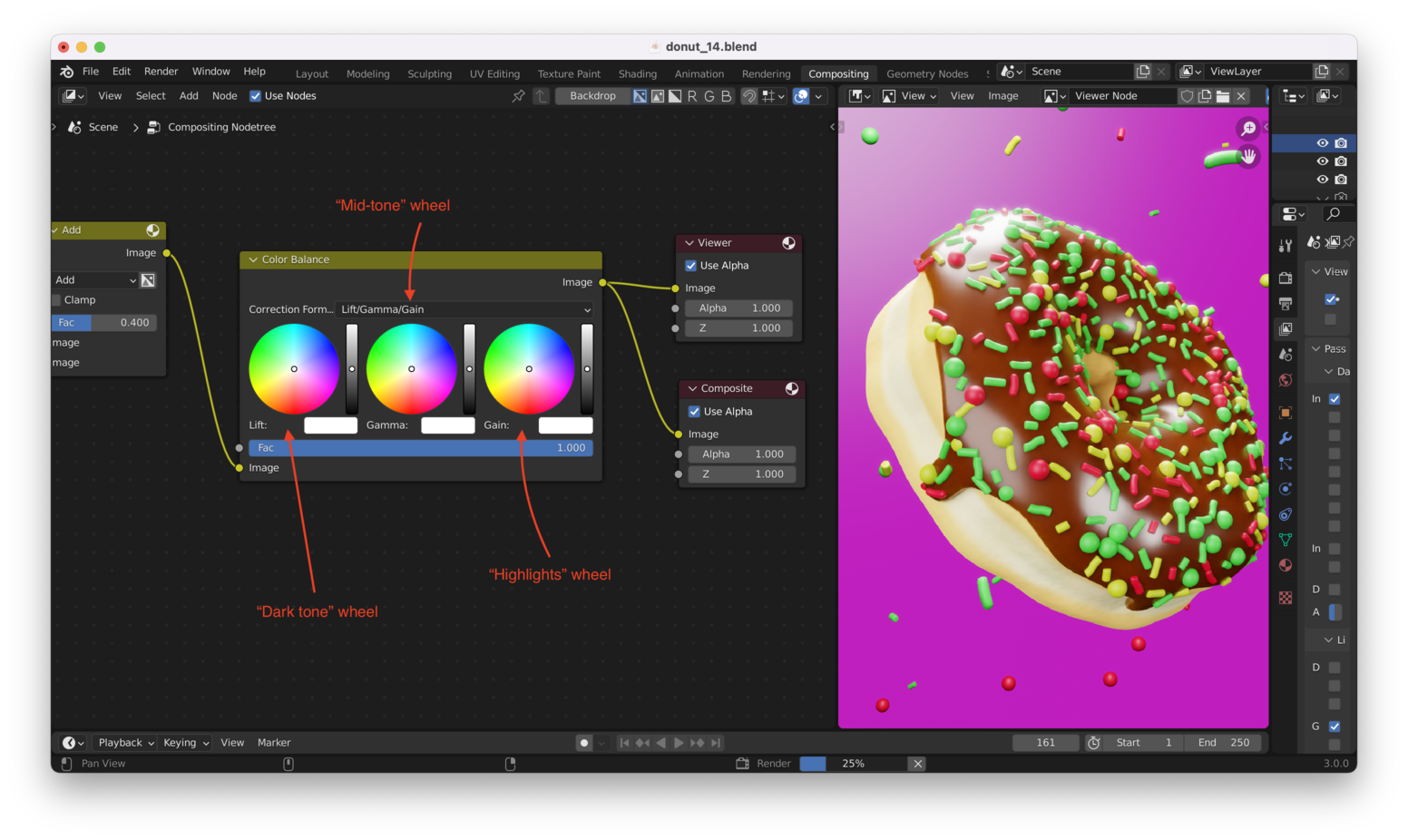Select the Render Properties tab icon

coord(1286,278)
